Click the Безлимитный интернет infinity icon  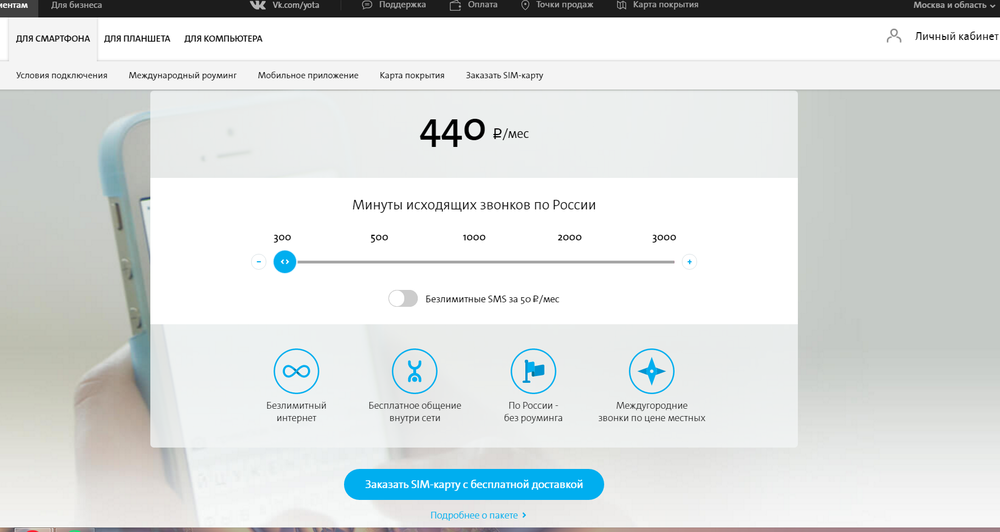tap(297, 371)
